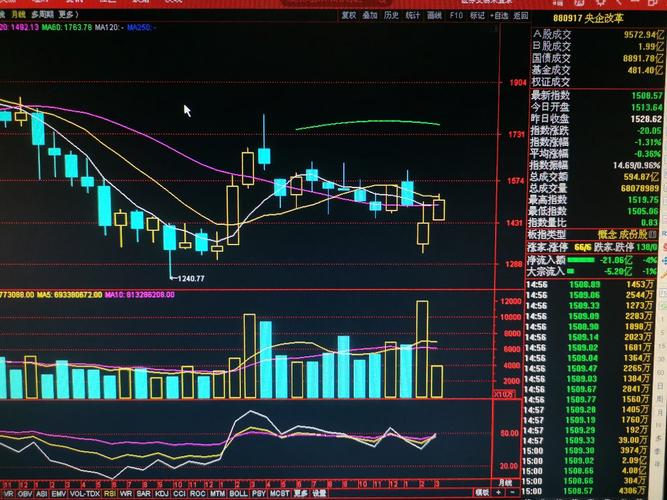Click the 月线 period label on the time axis
Screen dimensions: 667x500
pos(505,483)
